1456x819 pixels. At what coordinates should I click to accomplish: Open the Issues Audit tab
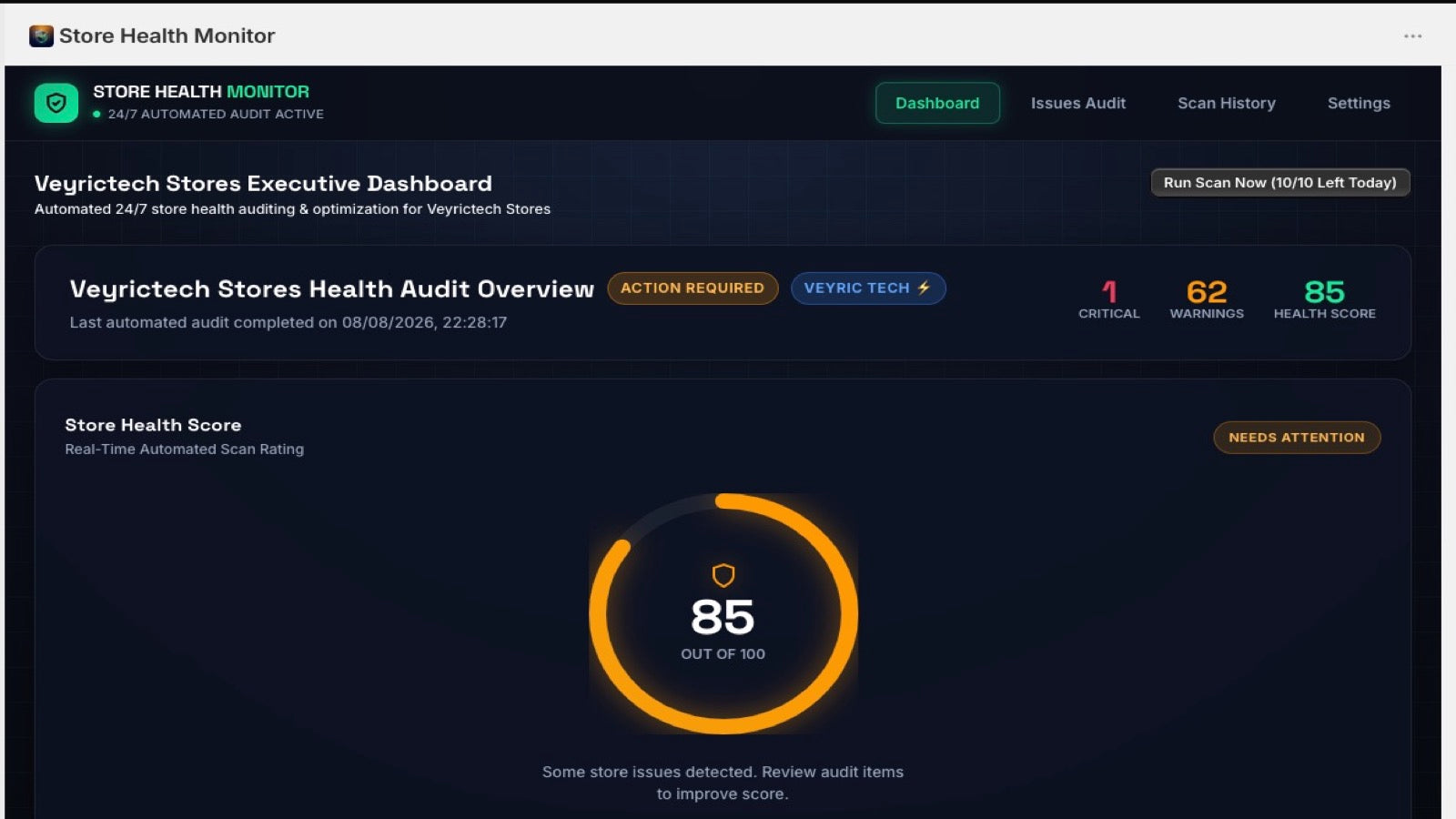tap(1078, 103)
